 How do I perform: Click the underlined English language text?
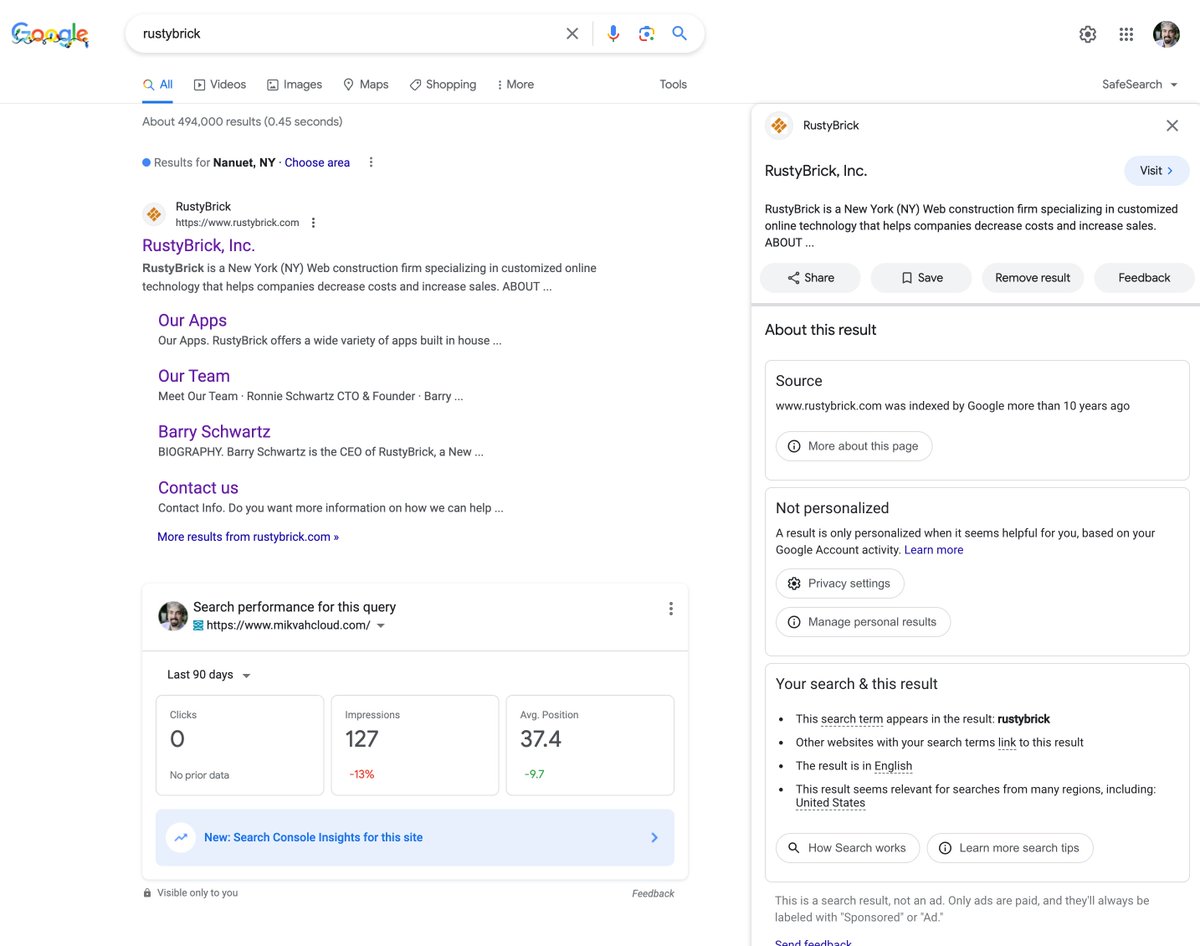[x=893, y=766]
